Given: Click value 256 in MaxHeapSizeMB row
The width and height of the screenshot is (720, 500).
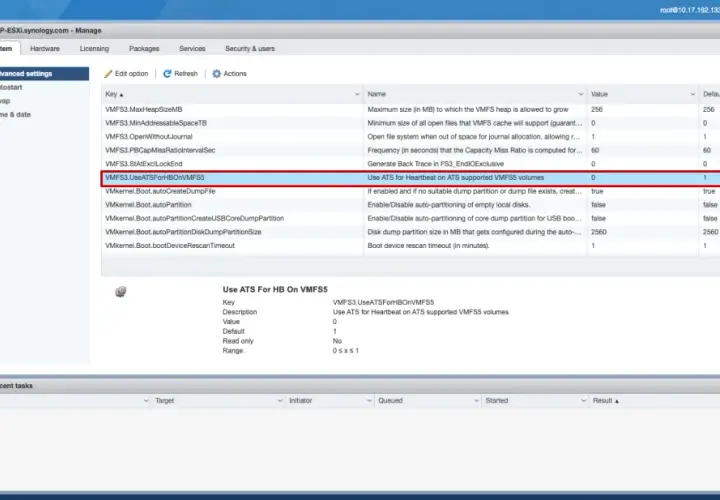Looking at the screenshot, I should (597, 110).
